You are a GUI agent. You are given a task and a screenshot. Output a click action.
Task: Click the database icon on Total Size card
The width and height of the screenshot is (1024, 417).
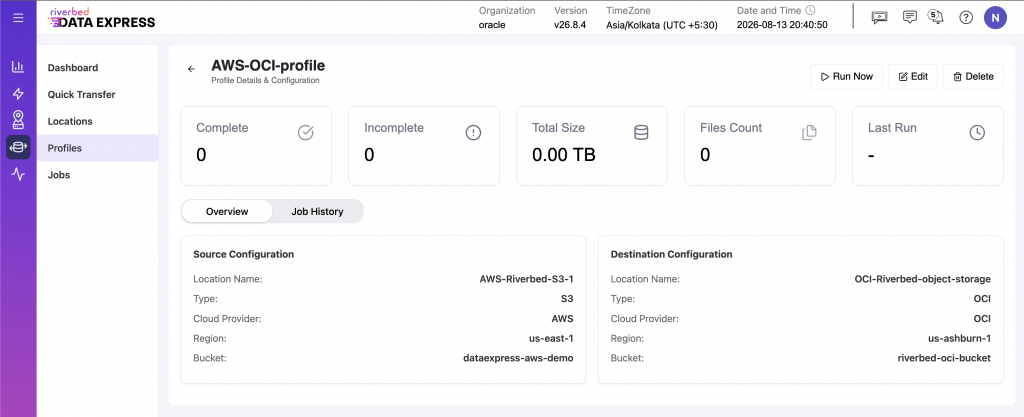point(641,132)
